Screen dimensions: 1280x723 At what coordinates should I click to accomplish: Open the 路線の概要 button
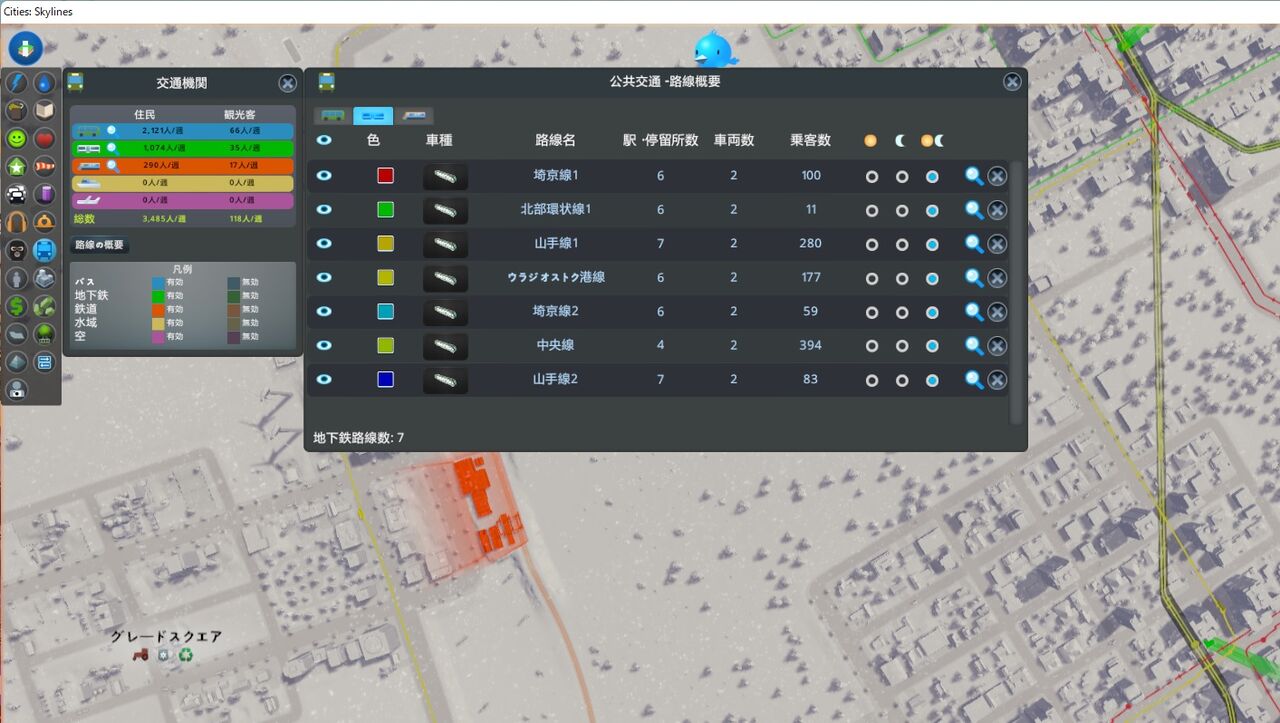click(x=100, y=245)
